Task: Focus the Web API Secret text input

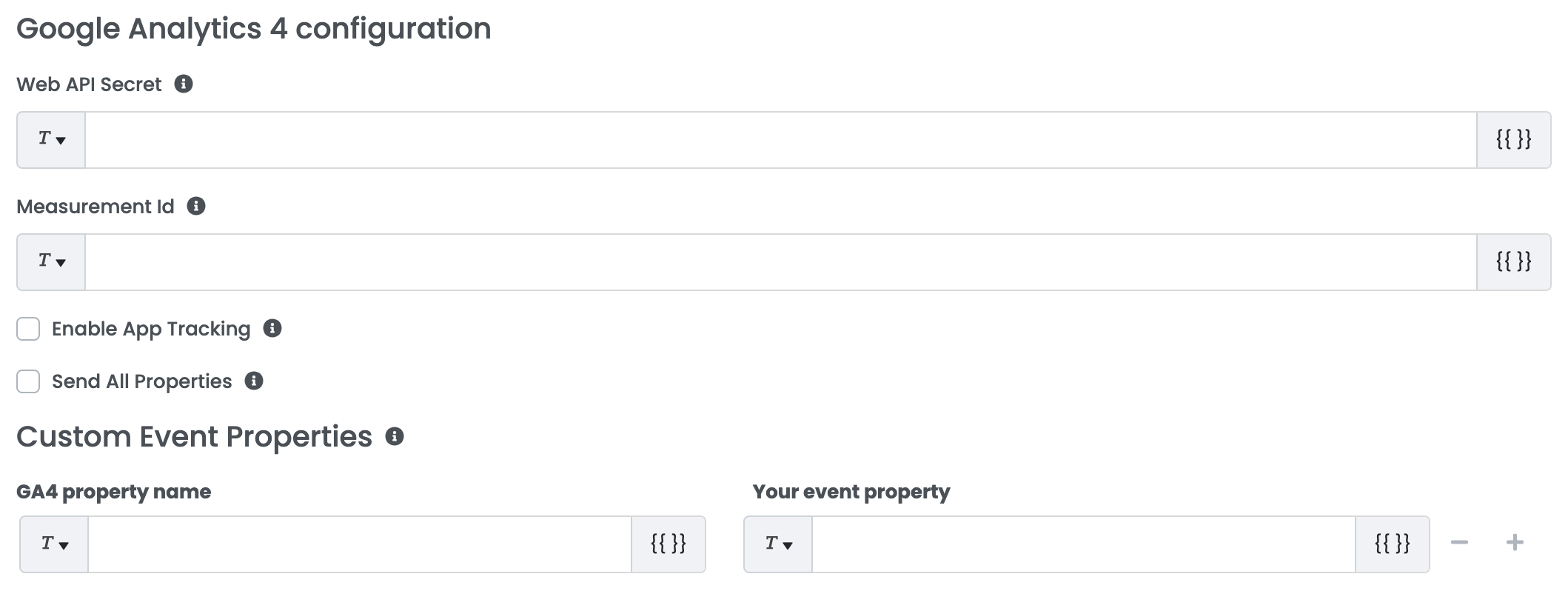Action: tap(780, 140)
